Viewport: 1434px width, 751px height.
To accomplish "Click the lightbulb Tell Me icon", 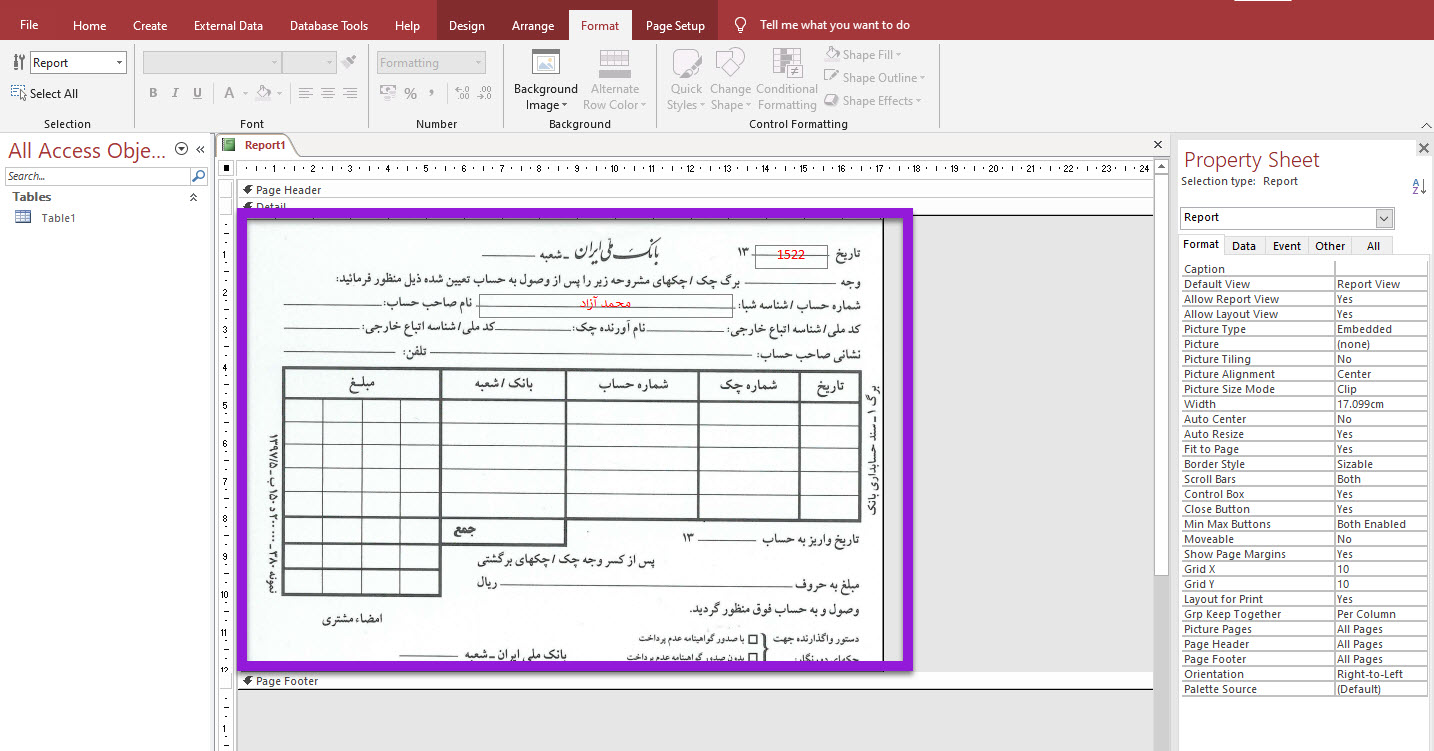I will (740, 25).
